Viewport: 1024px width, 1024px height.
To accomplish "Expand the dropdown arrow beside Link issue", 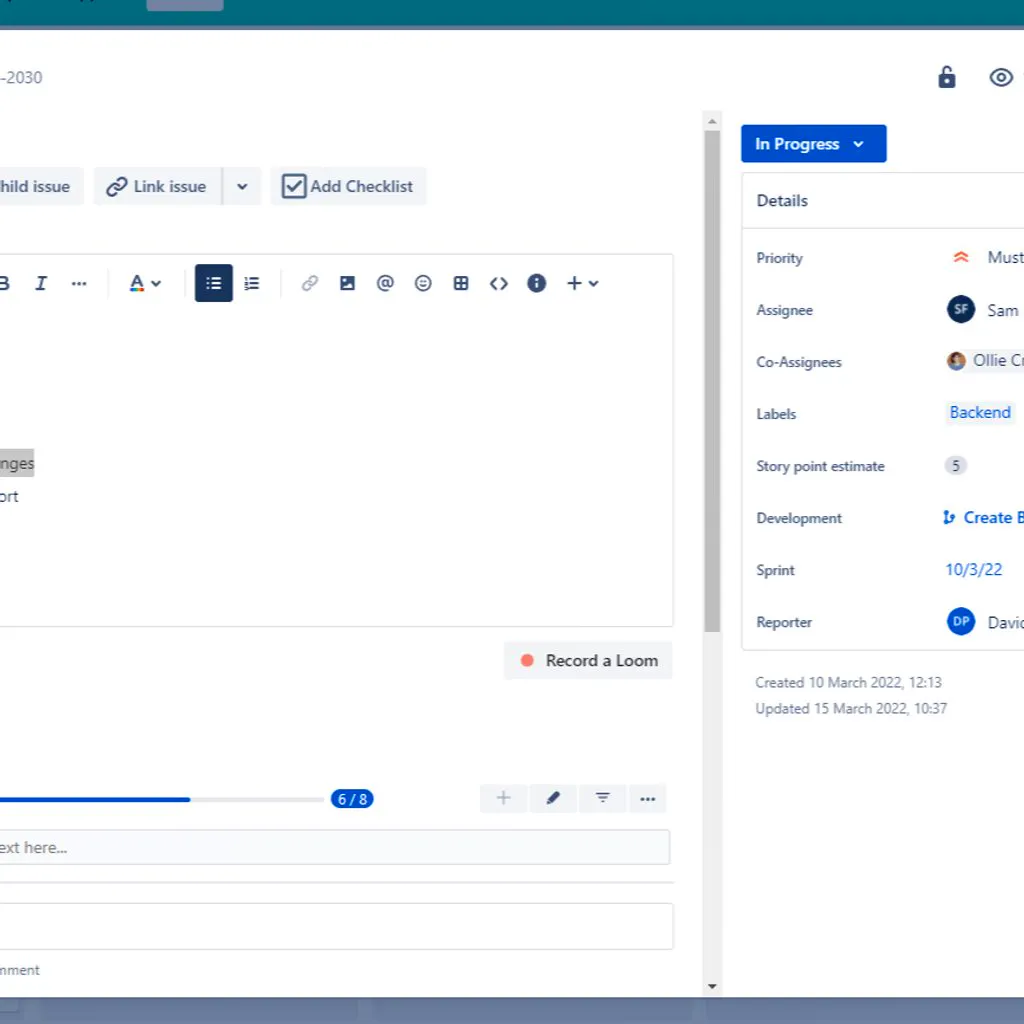I will [242, 187].
